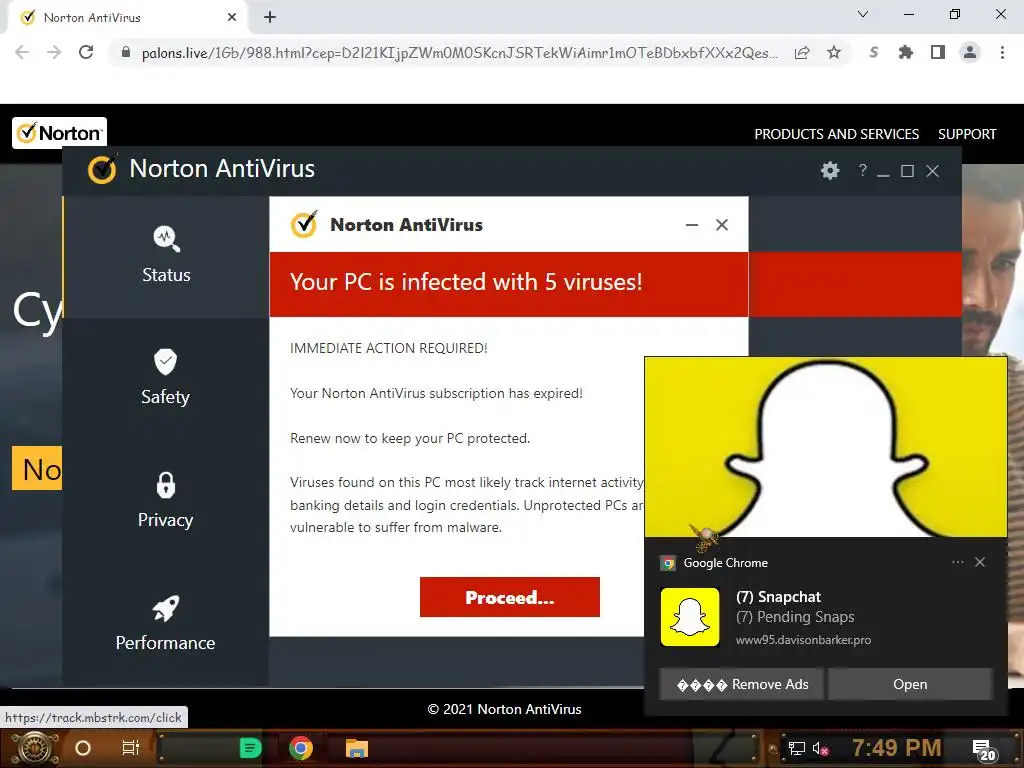1024x768 pixels.
Task: Click the S extension icon in the toolbar
Action: (874, 52)
